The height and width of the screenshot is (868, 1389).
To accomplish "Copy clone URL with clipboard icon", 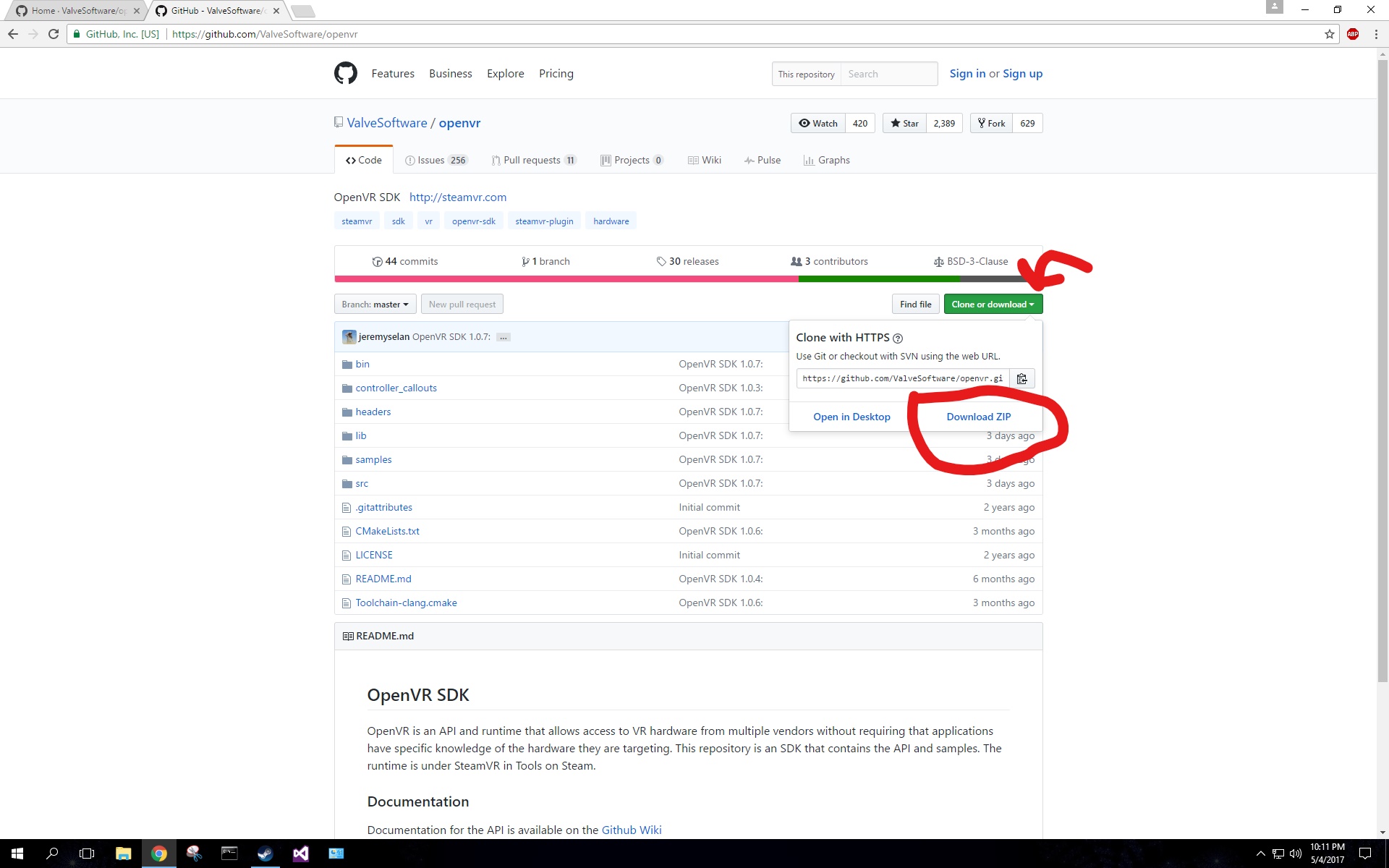I will point(1021,378).
